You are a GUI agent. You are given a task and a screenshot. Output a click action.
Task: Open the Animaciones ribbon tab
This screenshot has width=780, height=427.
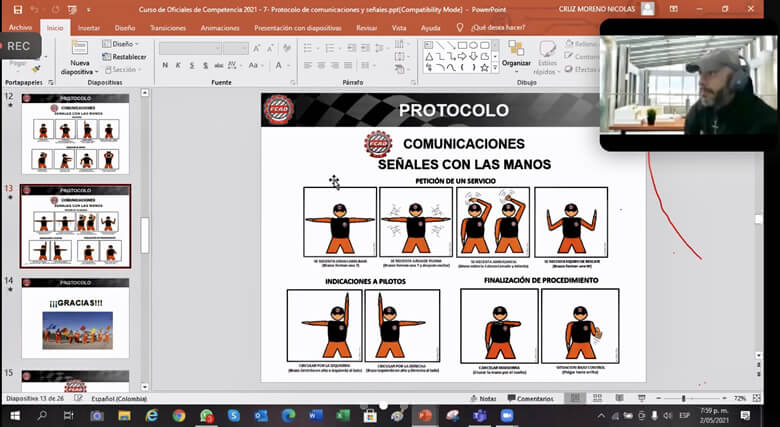219,28
